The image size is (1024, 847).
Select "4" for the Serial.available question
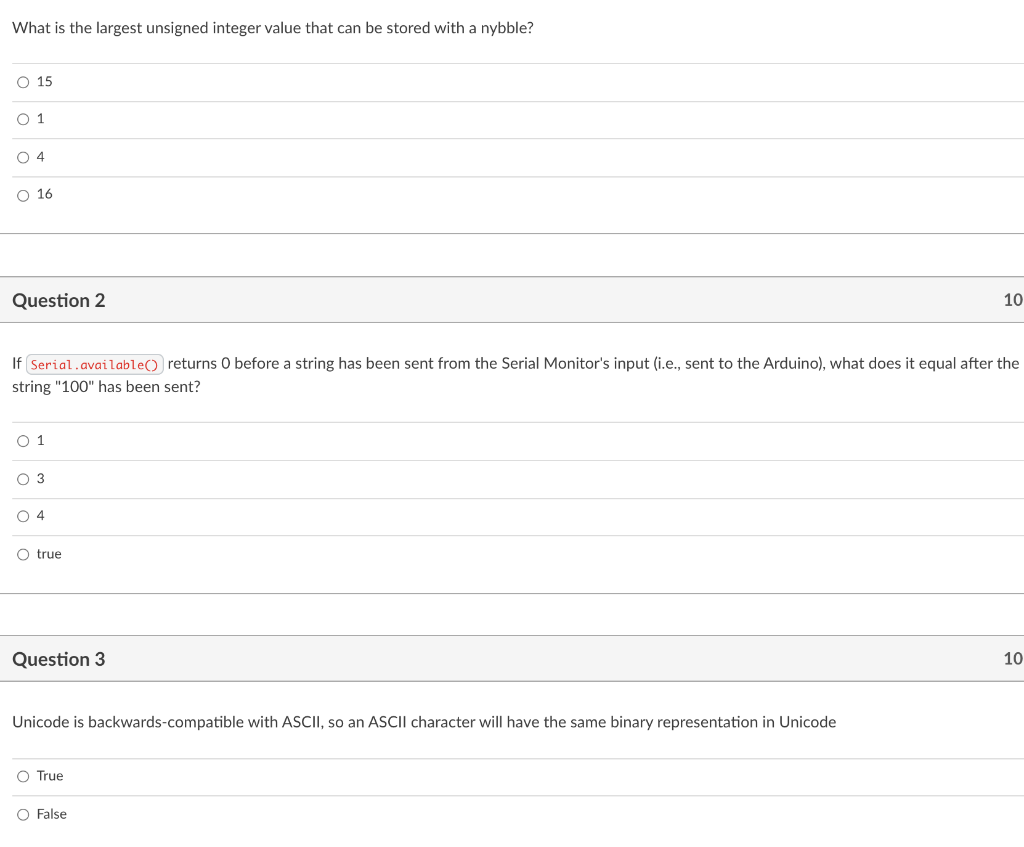point(23,515)
